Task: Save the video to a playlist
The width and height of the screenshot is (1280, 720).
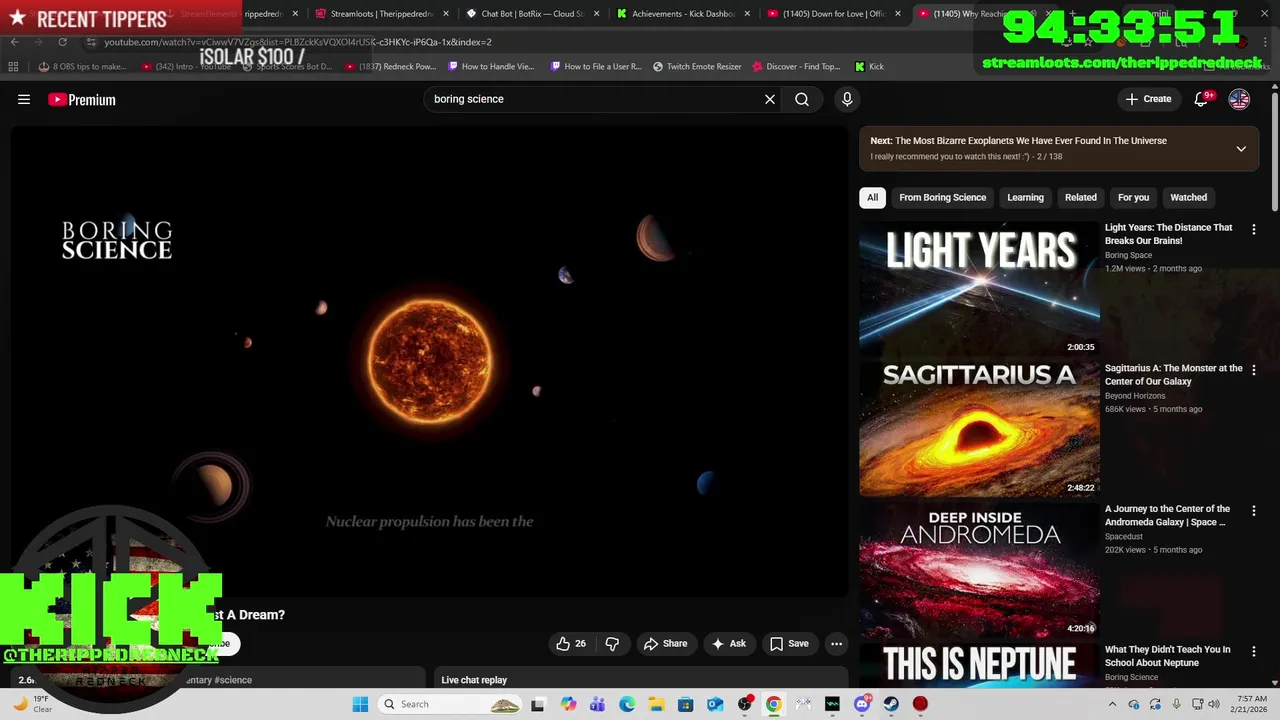Action: tap(789, 644)
